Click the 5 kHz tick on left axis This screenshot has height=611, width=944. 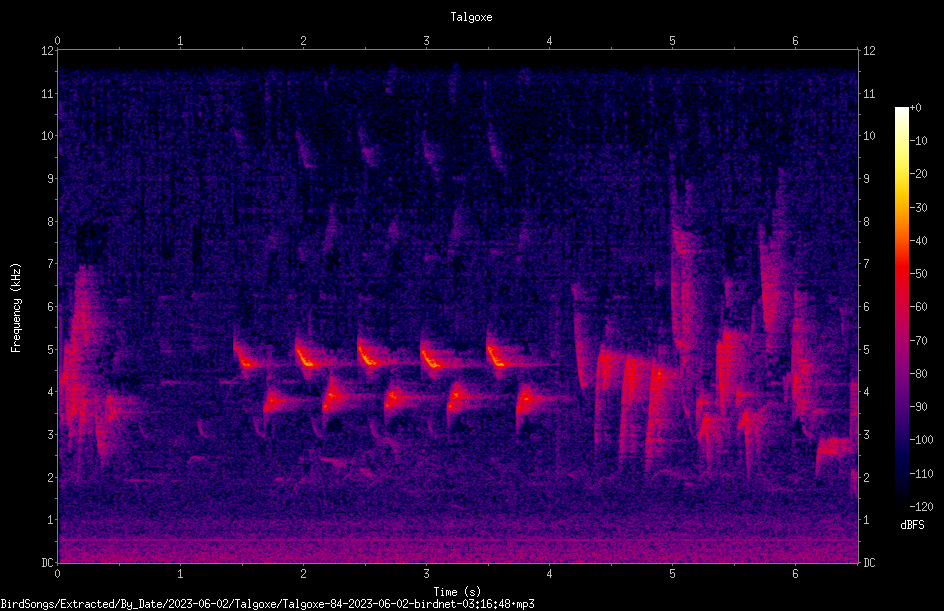coord(51,350)
